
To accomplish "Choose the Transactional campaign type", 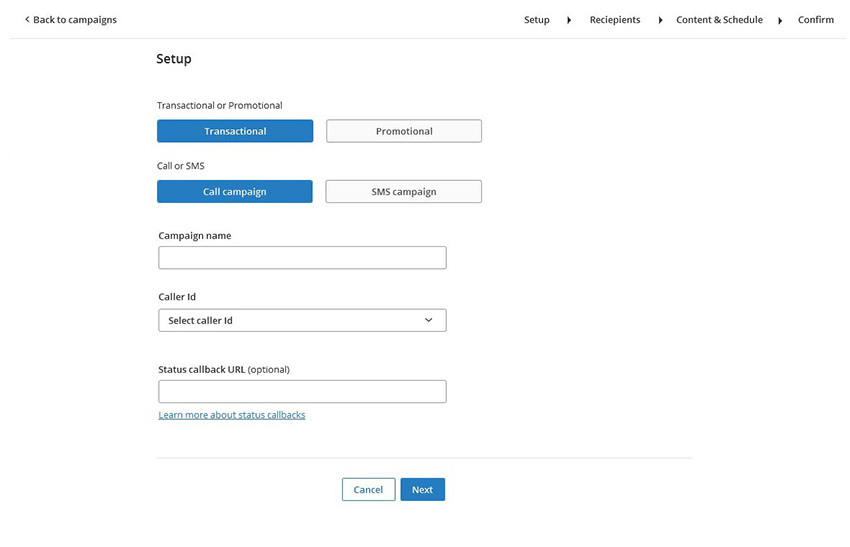I will tap(235, 131).
